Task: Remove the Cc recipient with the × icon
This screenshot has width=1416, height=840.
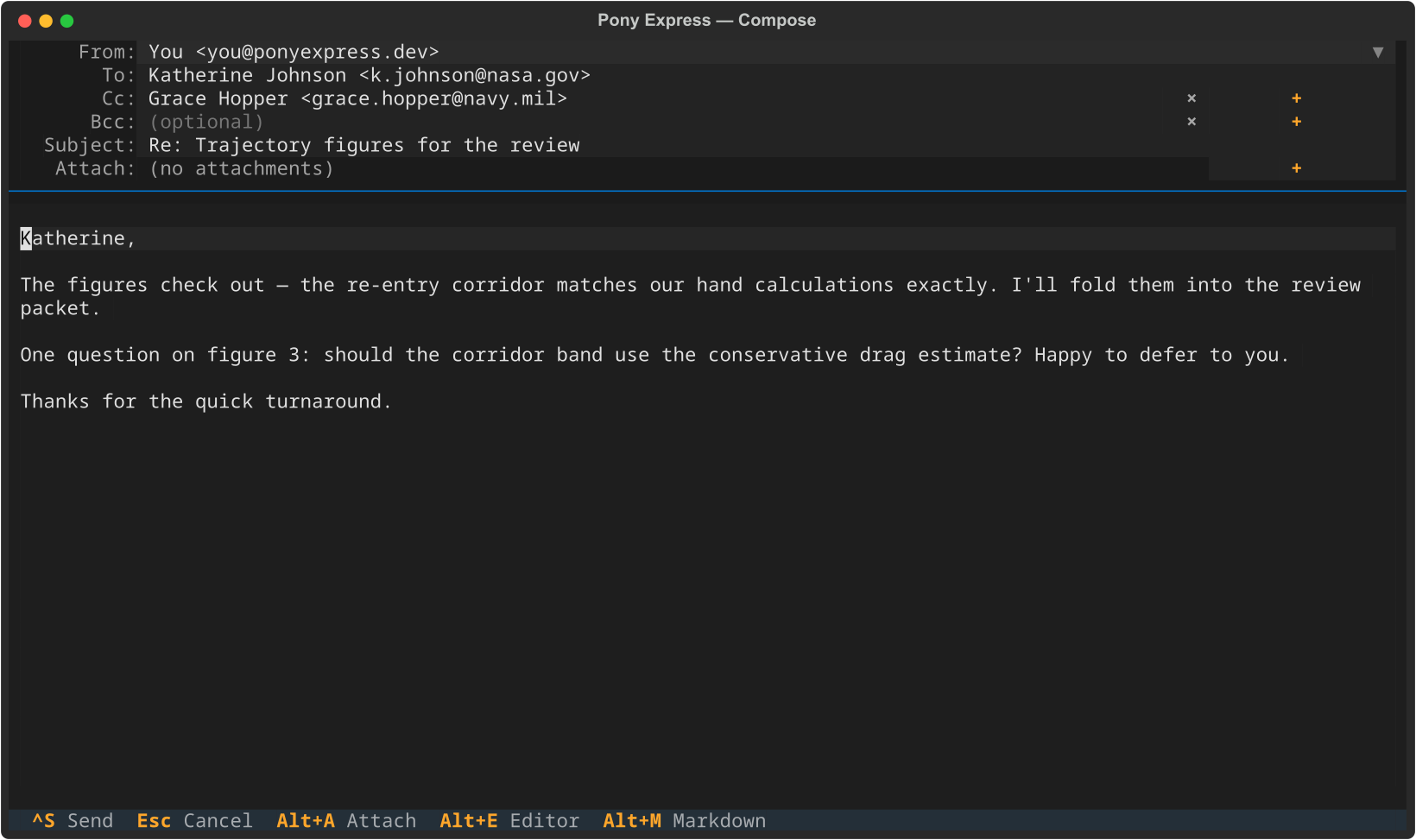Action: [1192, 98]
